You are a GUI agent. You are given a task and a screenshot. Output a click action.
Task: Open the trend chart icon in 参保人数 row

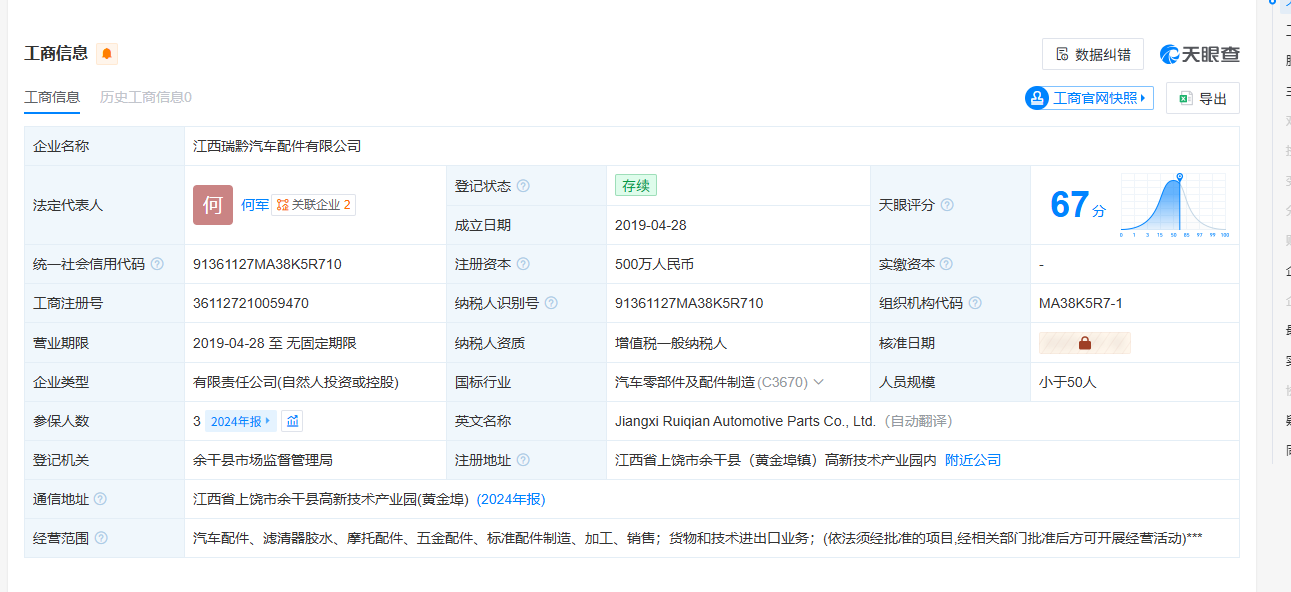[293, 421]
